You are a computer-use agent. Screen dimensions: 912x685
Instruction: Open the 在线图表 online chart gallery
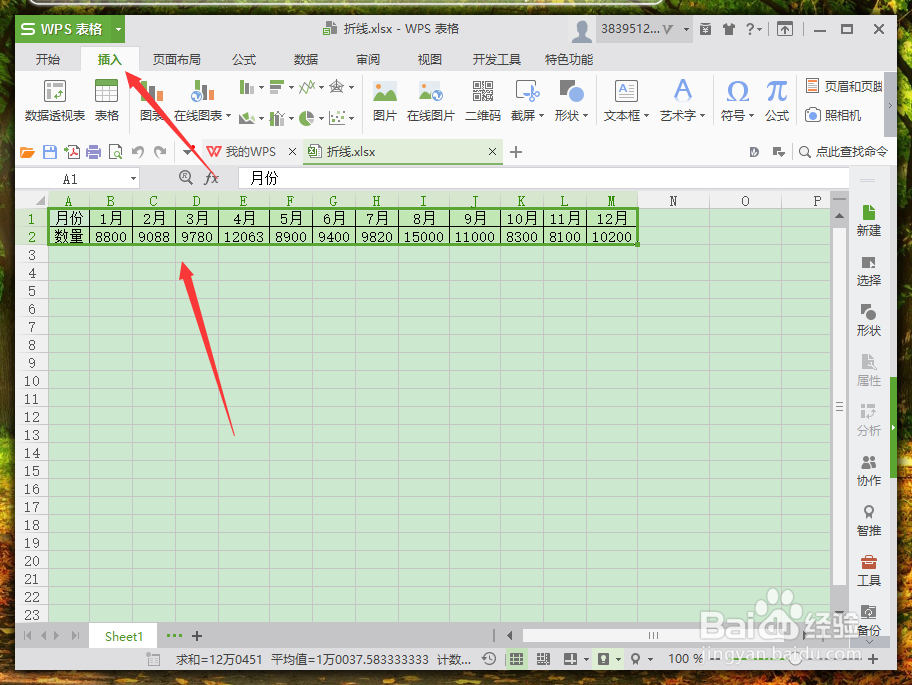click(202, 101)
